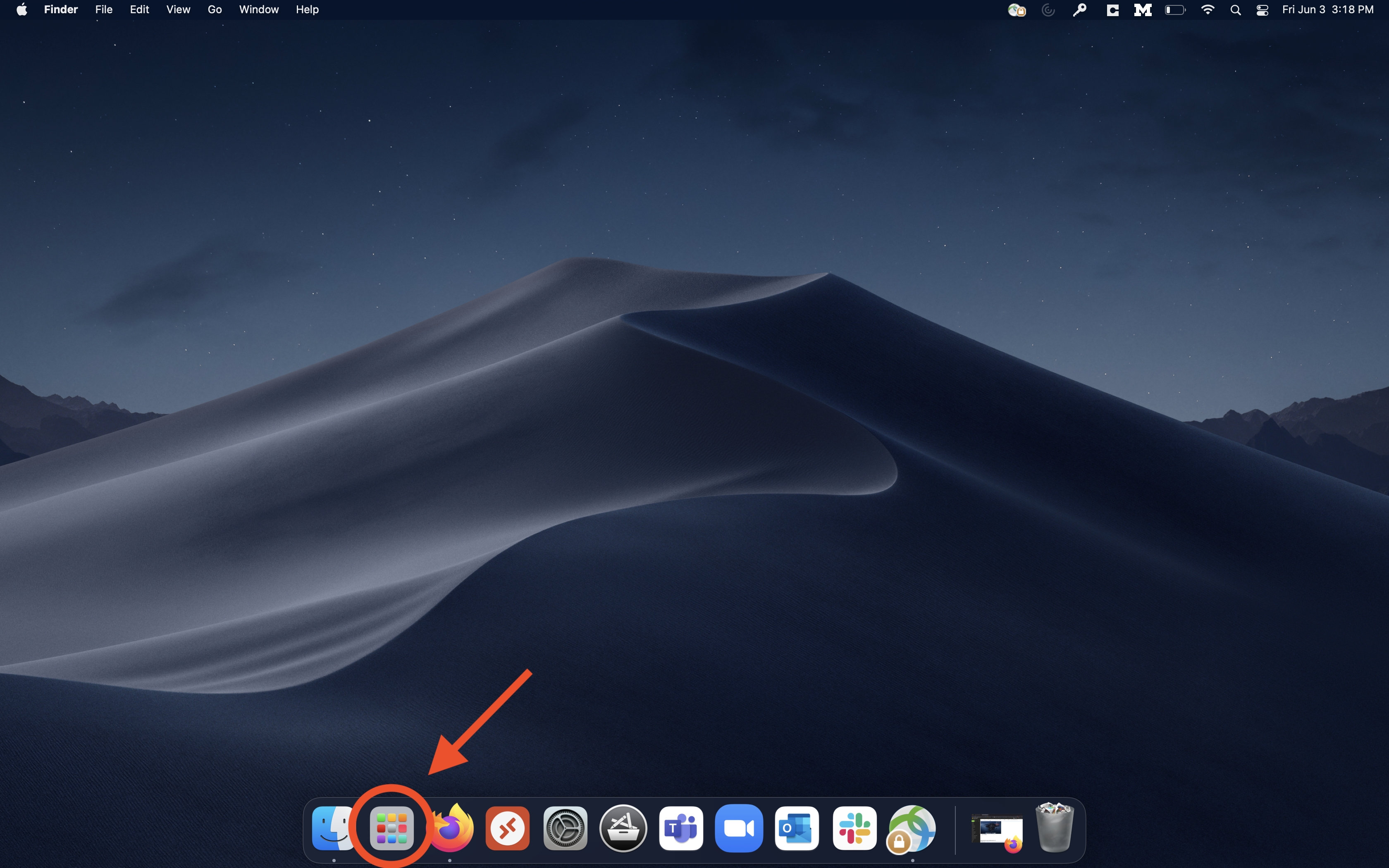Viewport: 1389px width, 868px height.
Task: Open the block M menu bar icon
Action: 1143,10
